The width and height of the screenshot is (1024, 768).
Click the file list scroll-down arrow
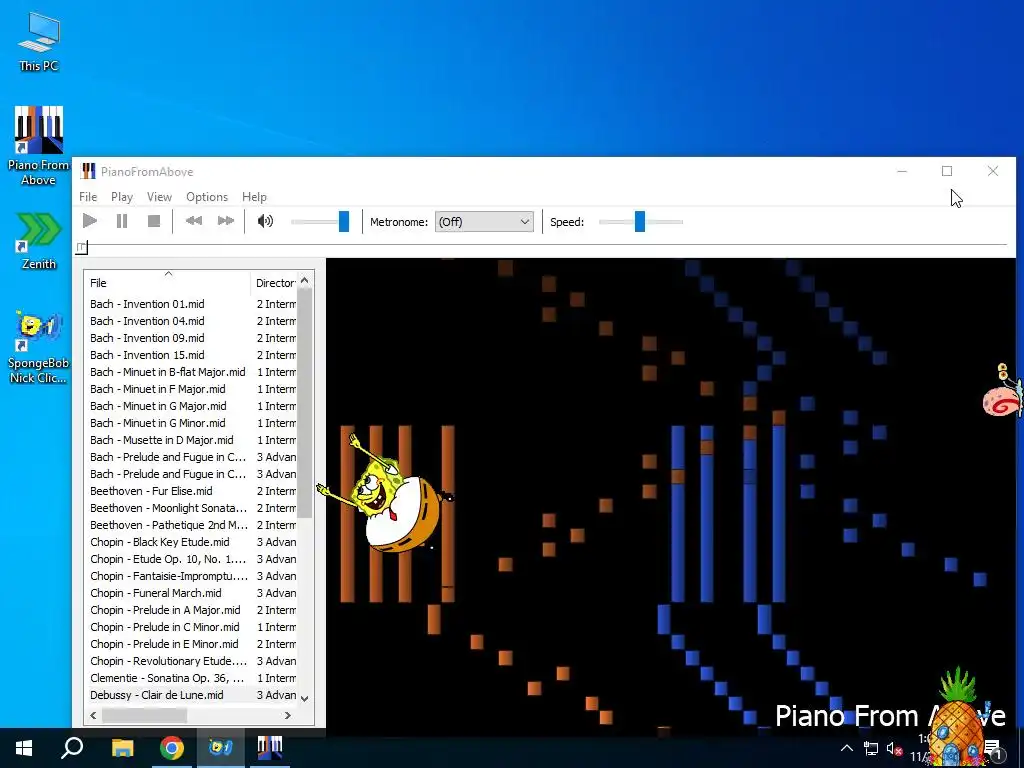pyautogui.click(x=304, y=698)
